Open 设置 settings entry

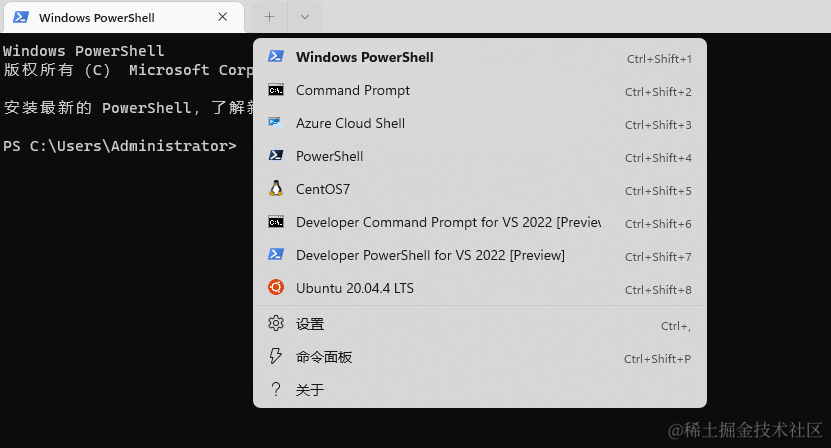(480, 324)
